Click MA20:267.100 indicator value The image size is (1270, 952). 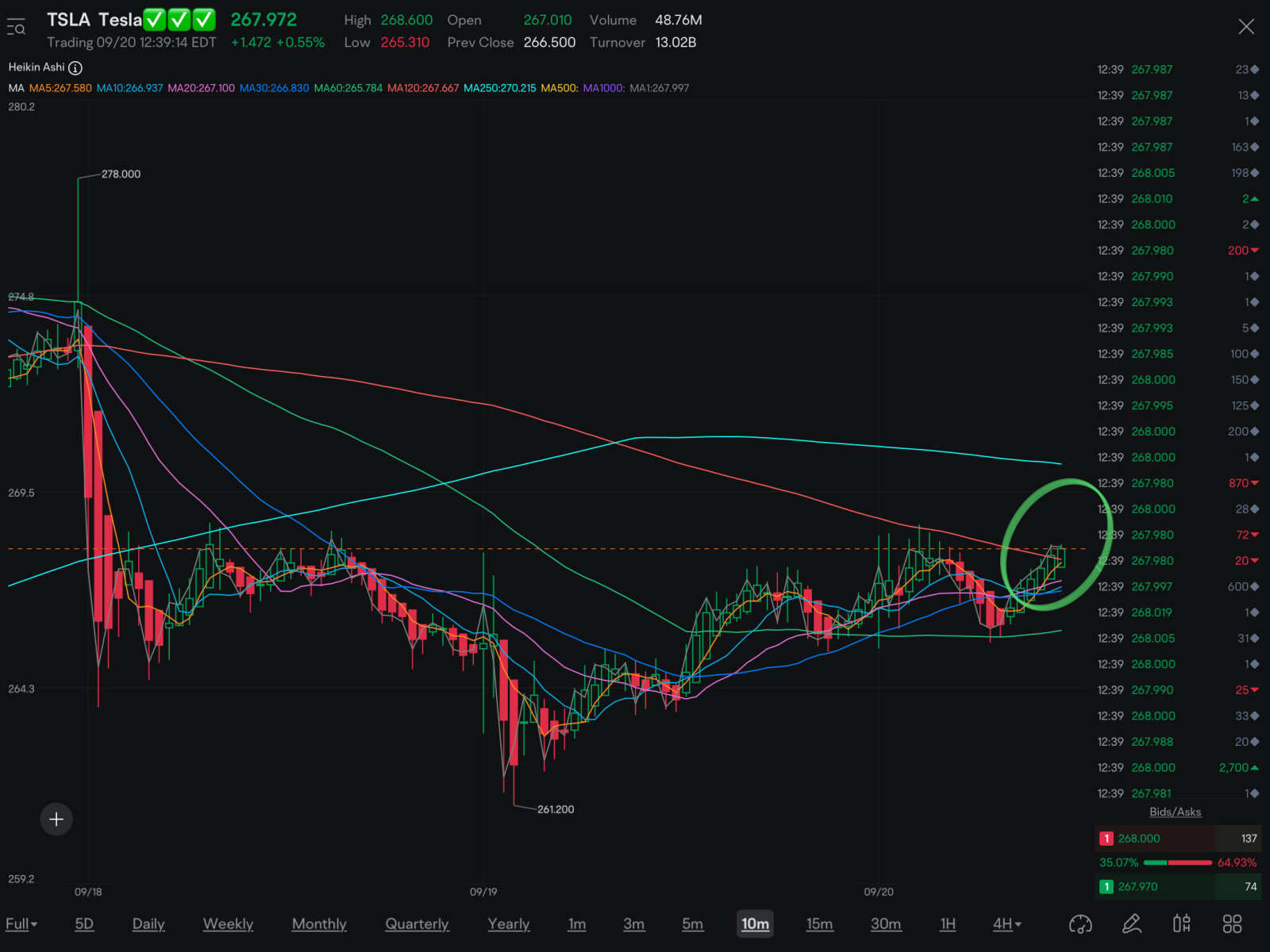coord(201,88)
